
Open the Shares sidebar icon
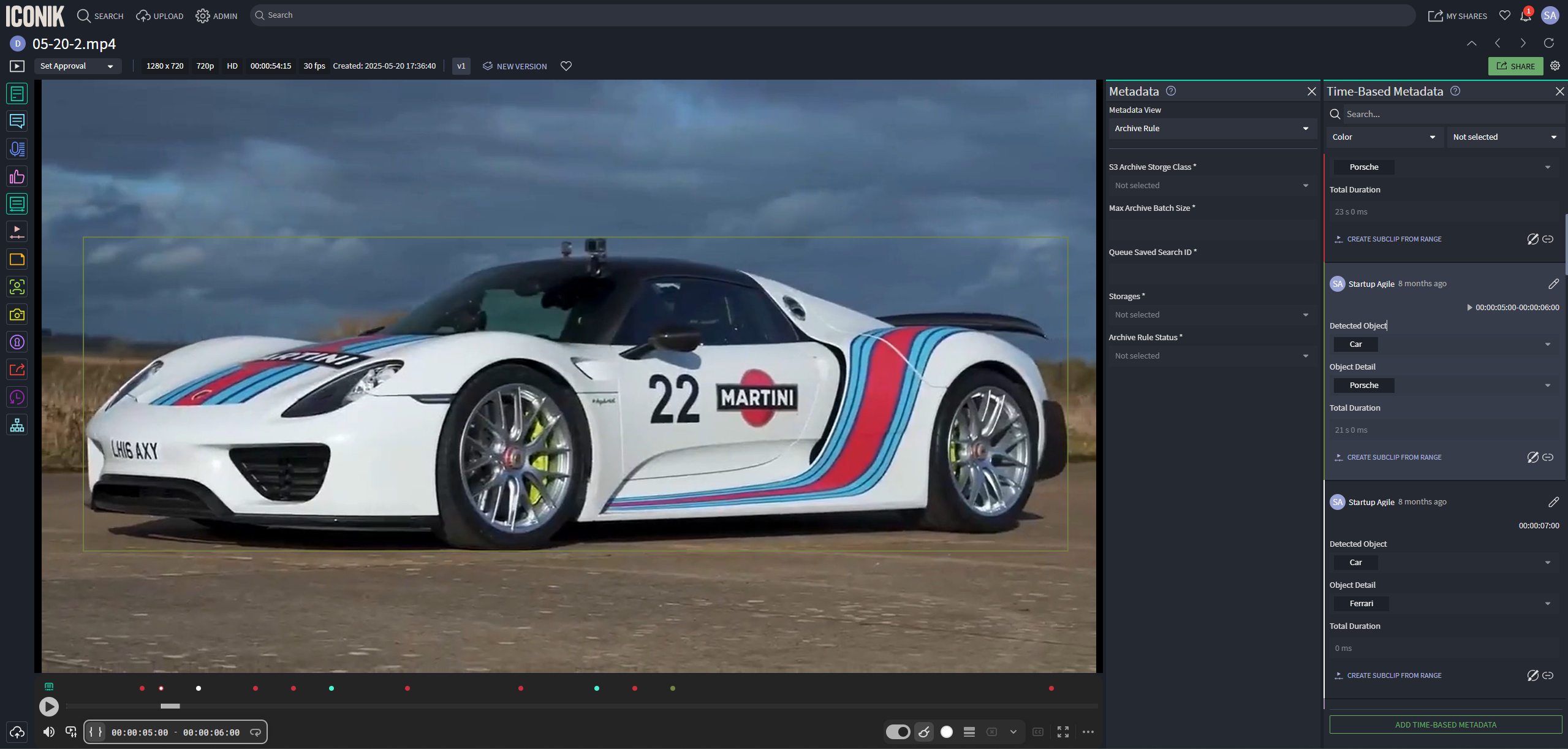coord(17,370)
